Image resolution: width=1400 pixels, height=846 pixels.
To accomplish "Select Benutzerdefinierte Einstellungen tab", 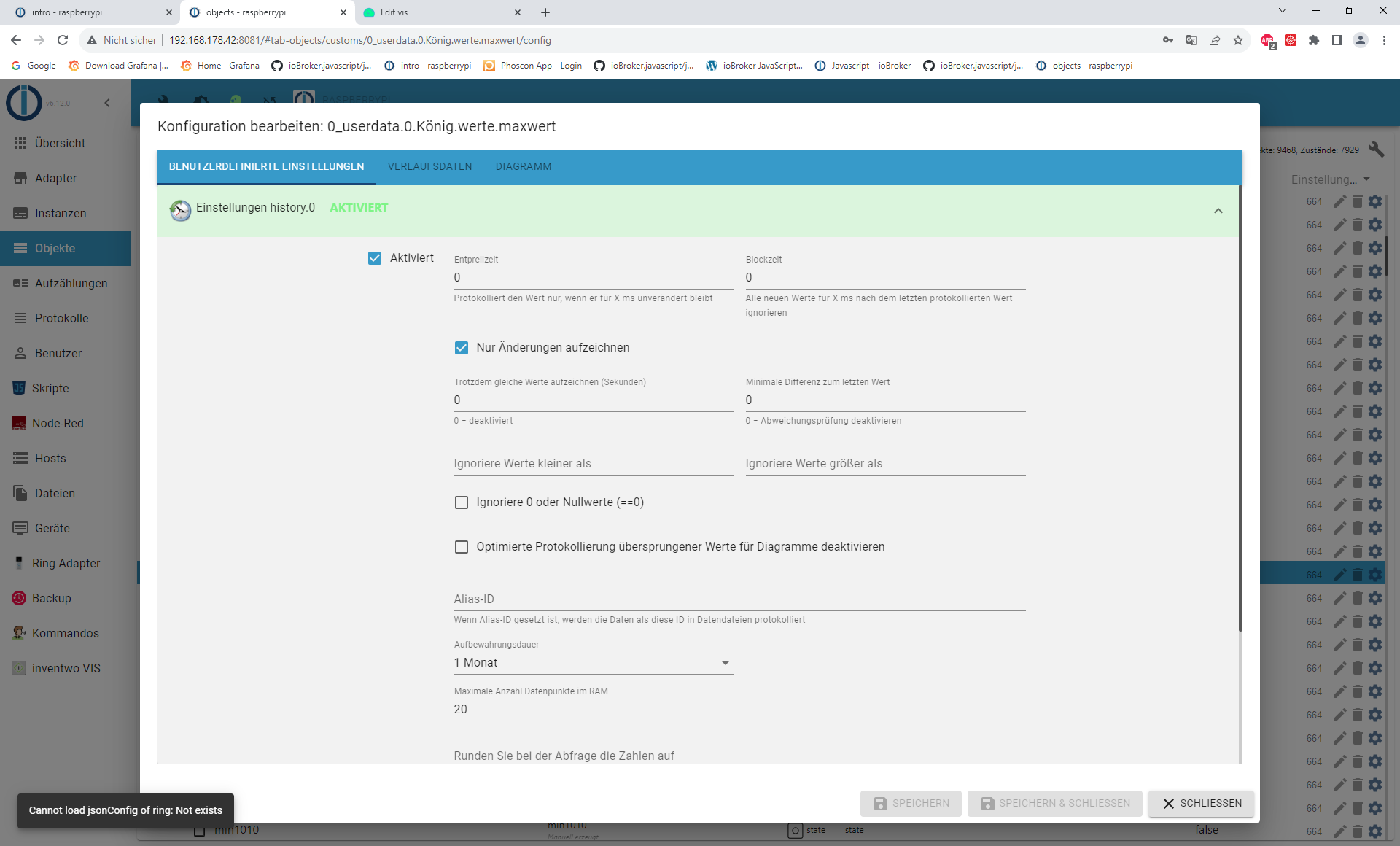I will point(266,166).
